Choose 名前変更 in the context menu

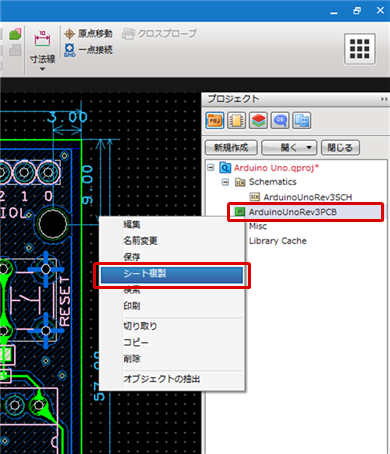(140, 241)
